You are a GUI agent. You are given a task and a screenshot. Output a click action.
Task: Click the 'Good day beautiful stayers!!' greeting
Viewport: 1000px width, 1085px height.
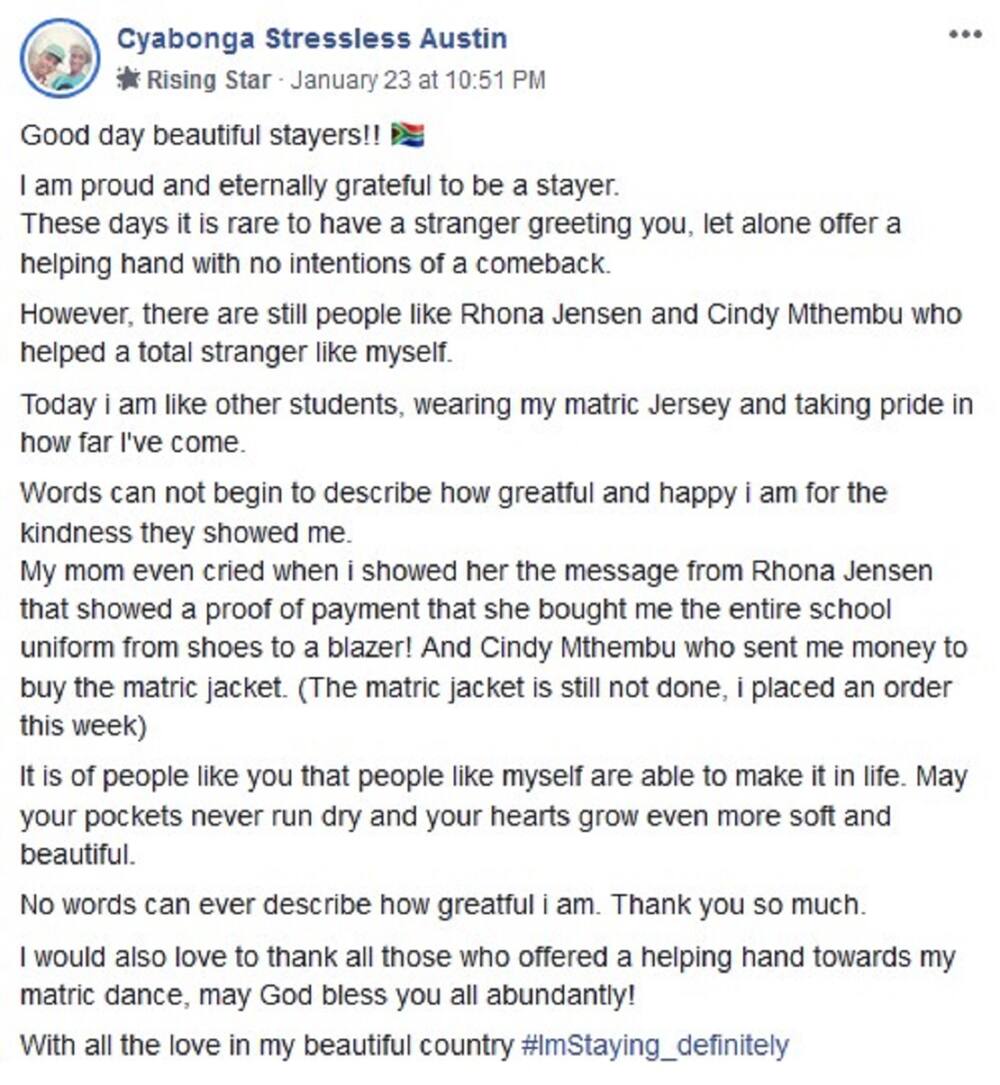click(200, 135)
